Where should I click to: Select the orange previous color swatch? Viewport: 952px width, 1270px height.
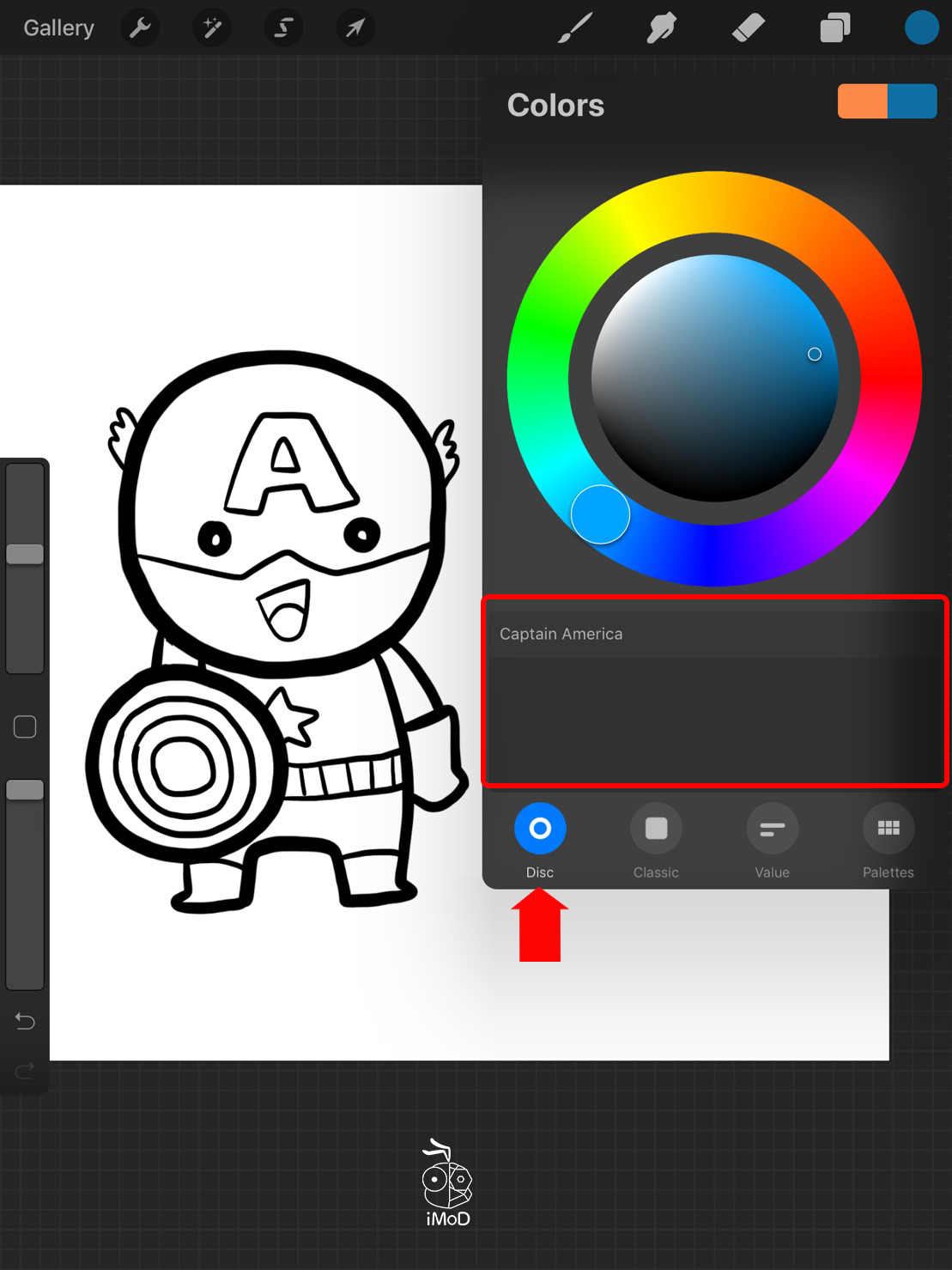pyautogui.click(x=862, y=101)
